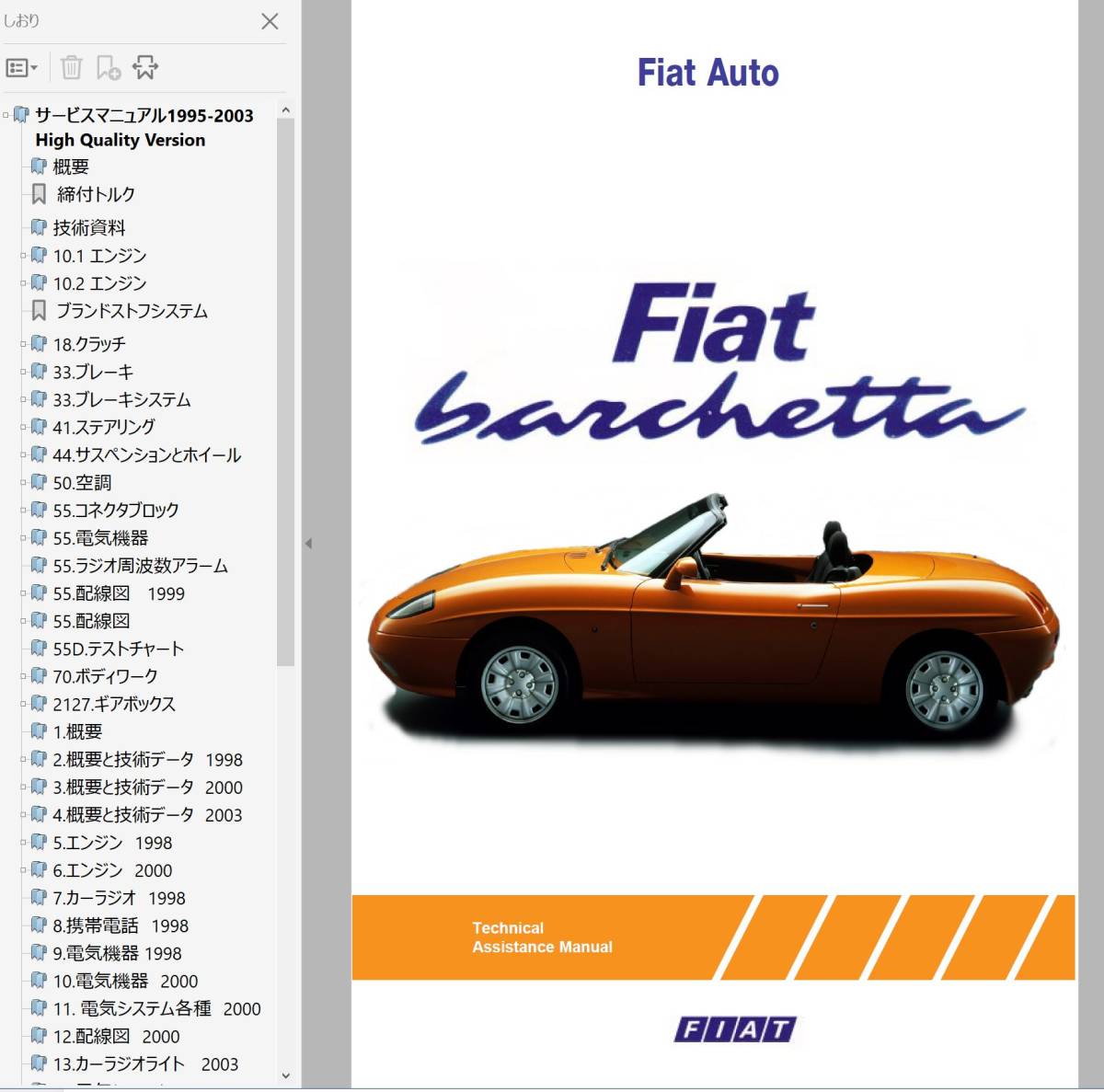Open the 44.サスペンションとホイール bookmark
This screenshot has height=1092, width=1104.
click(x=146, y=454)
